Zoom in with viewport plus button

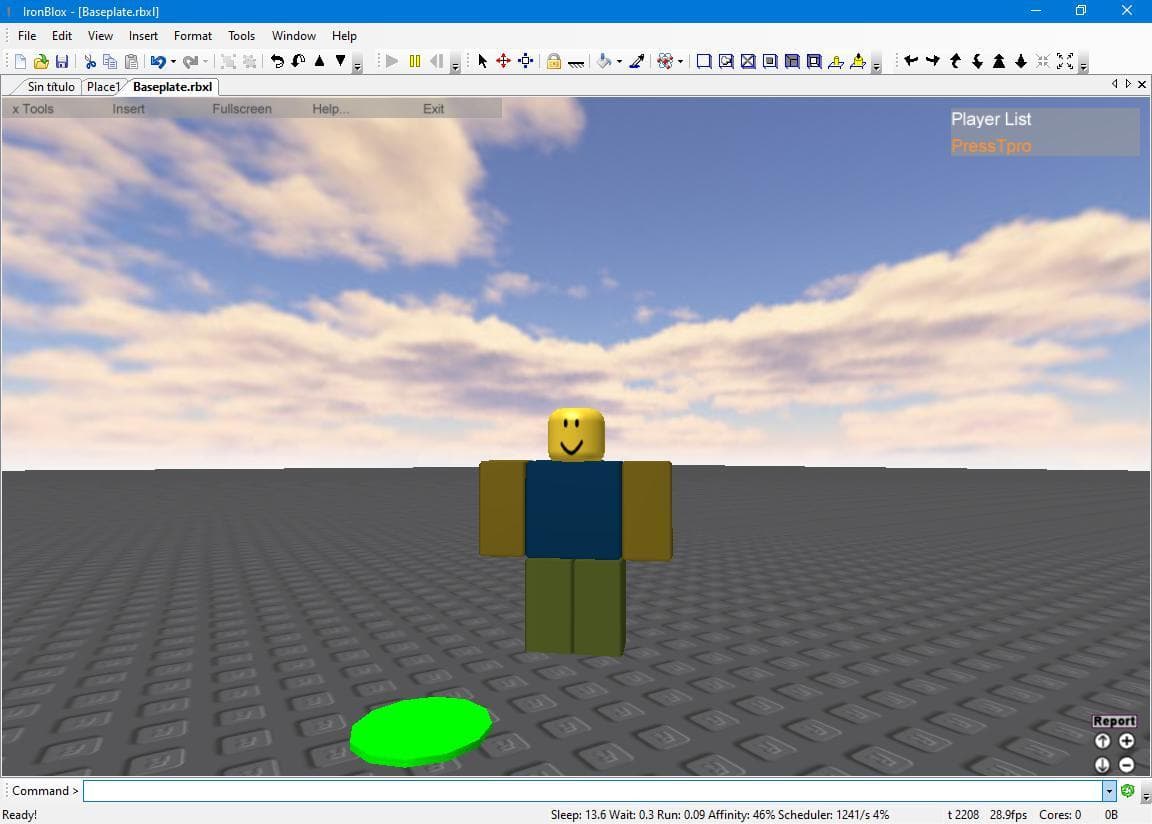pos(1126,741)
